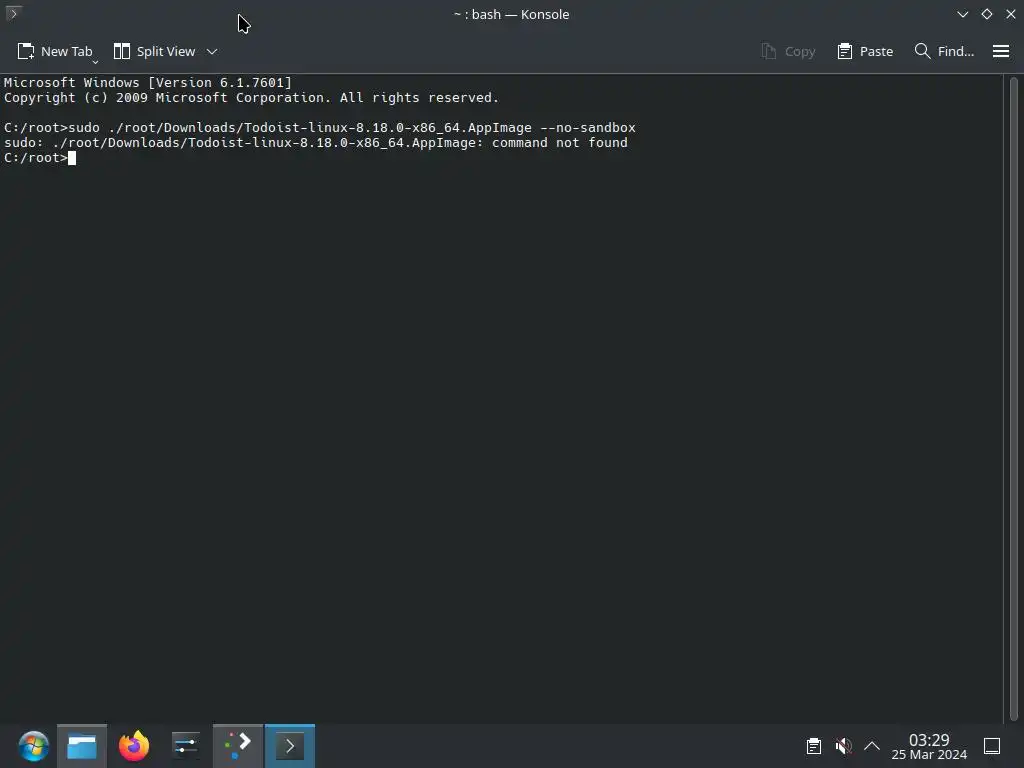1024x768 pixels.
Task: Launch Firefox from the taskbar
Action: pos(134,746)
